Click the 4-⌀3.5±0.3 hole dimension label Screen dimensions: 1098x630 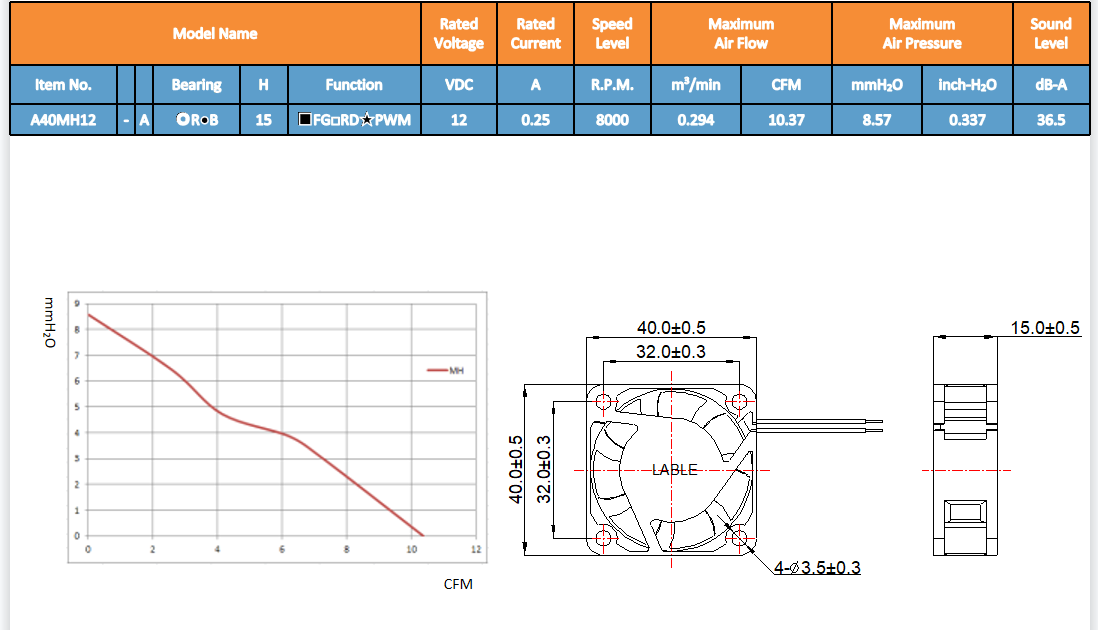pos(817,568)
